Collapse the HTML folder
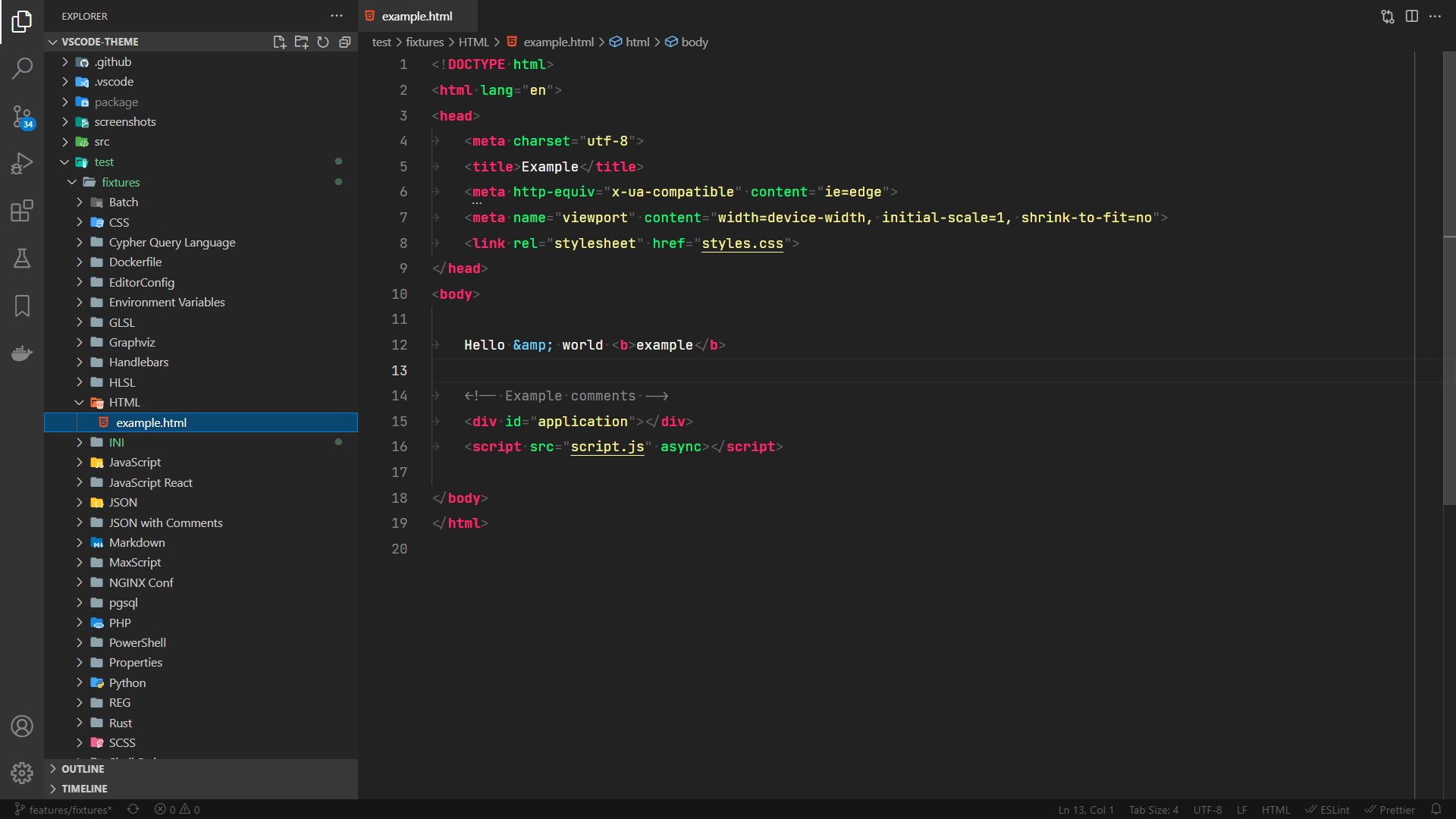Image resolution: width=1456 pixels, height=819 pixels. pyautogui.click(x=124, y=402)
